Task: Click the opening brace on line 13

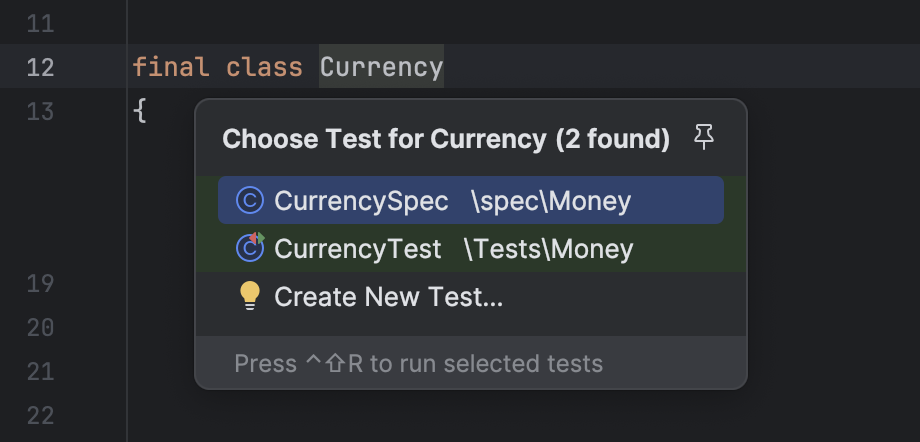Action: tap(140, 111)
